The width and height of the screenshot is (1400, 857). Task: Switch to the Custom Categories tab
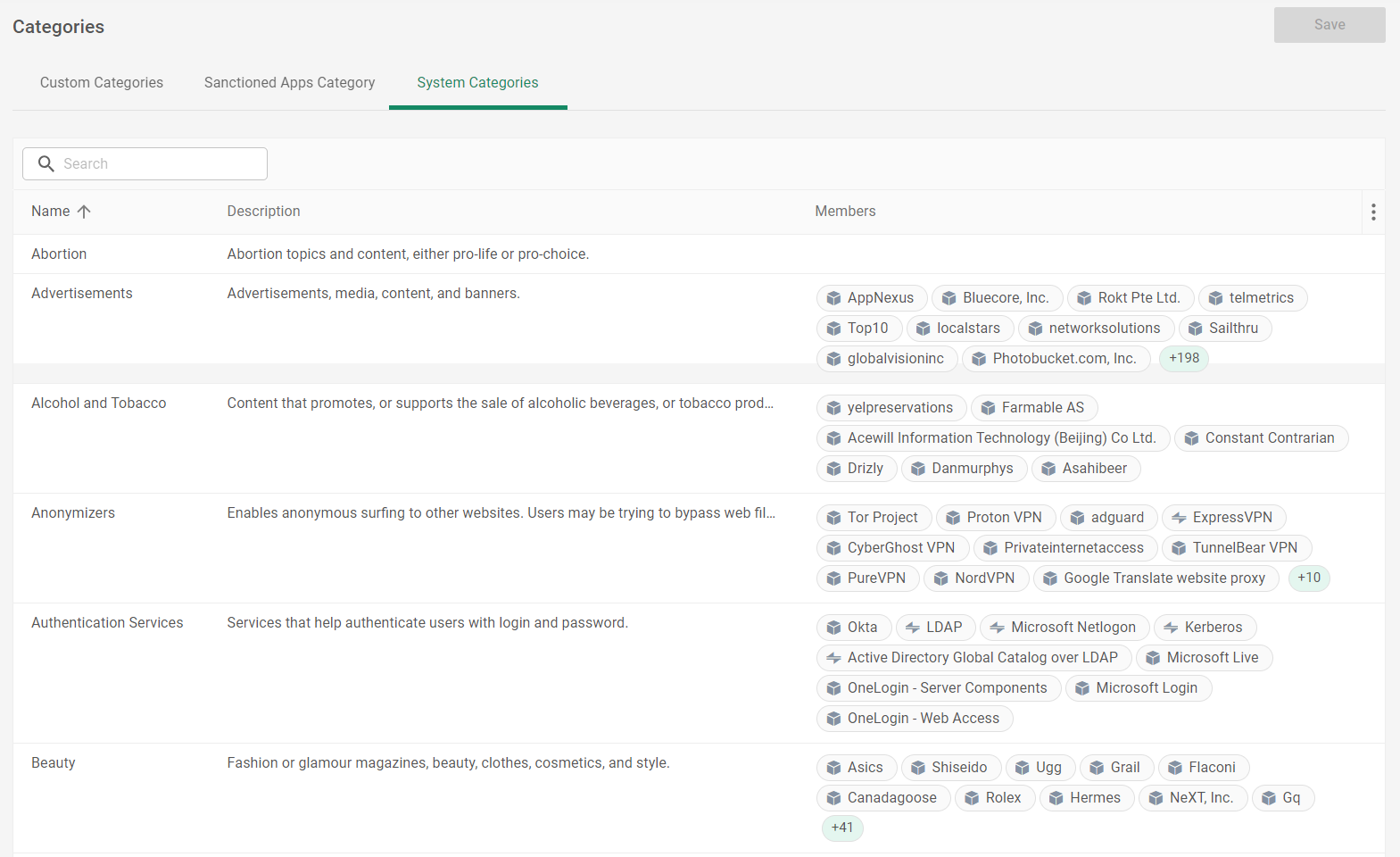(102, 83)
